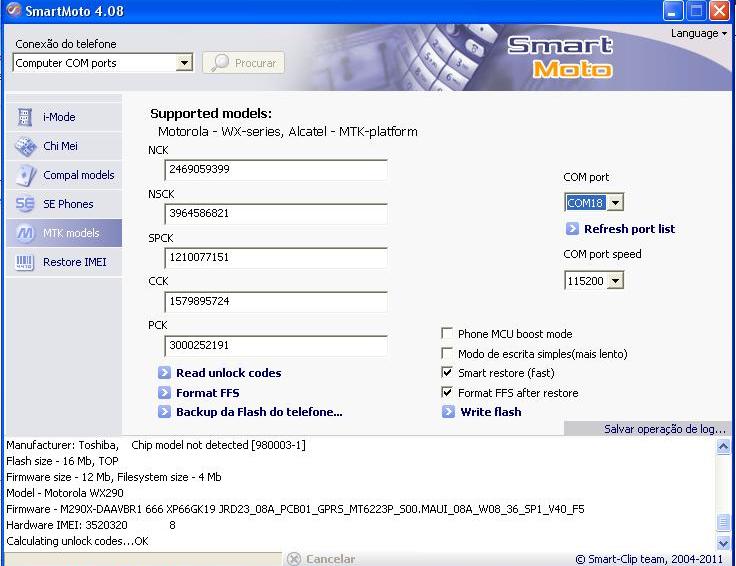Click the PCK code field
736x566 pixels.
click(x=276, y=346)
